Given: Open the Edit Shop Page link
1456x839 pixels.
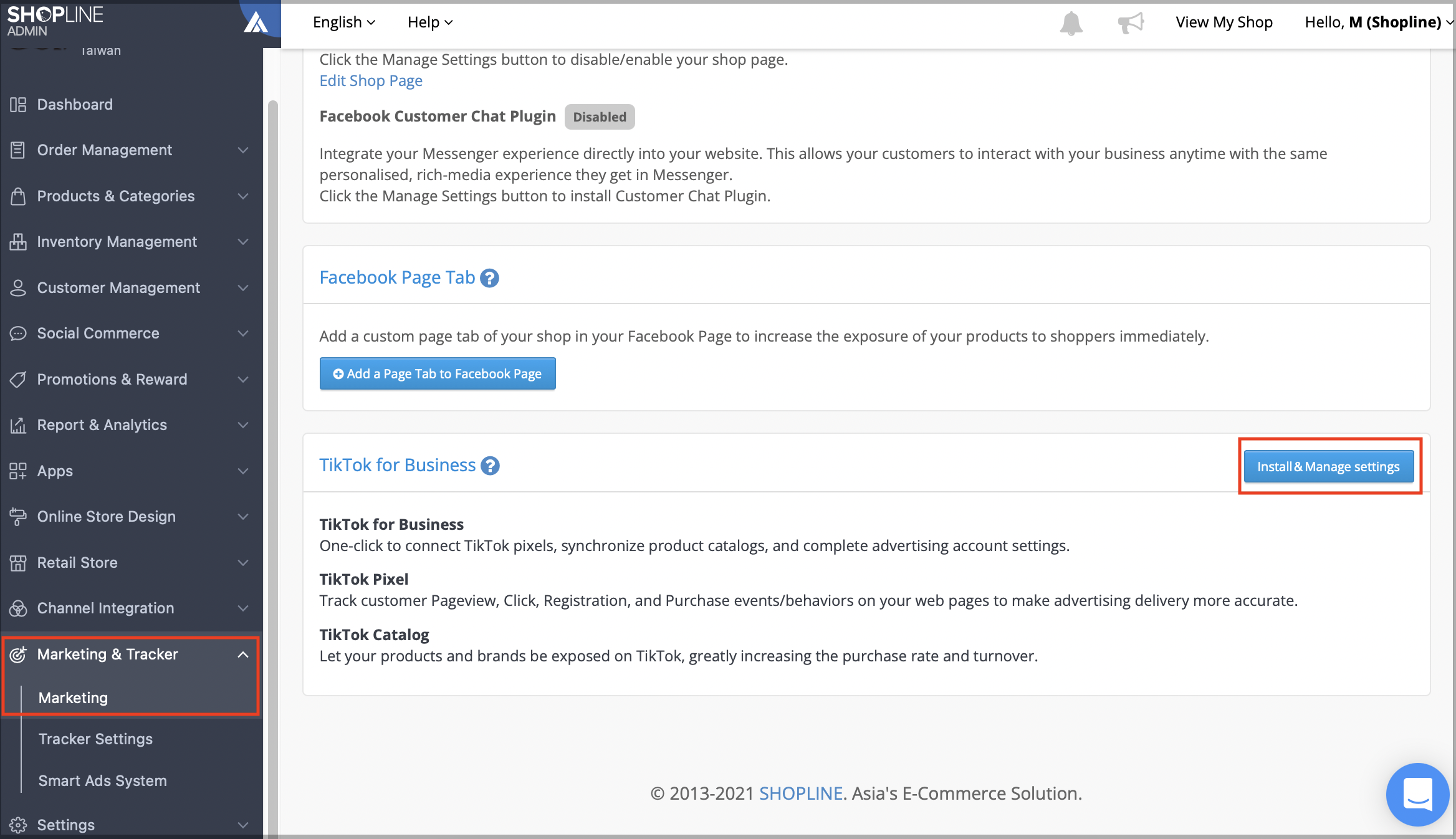Looking at the screenshot, I should (371, 81).
